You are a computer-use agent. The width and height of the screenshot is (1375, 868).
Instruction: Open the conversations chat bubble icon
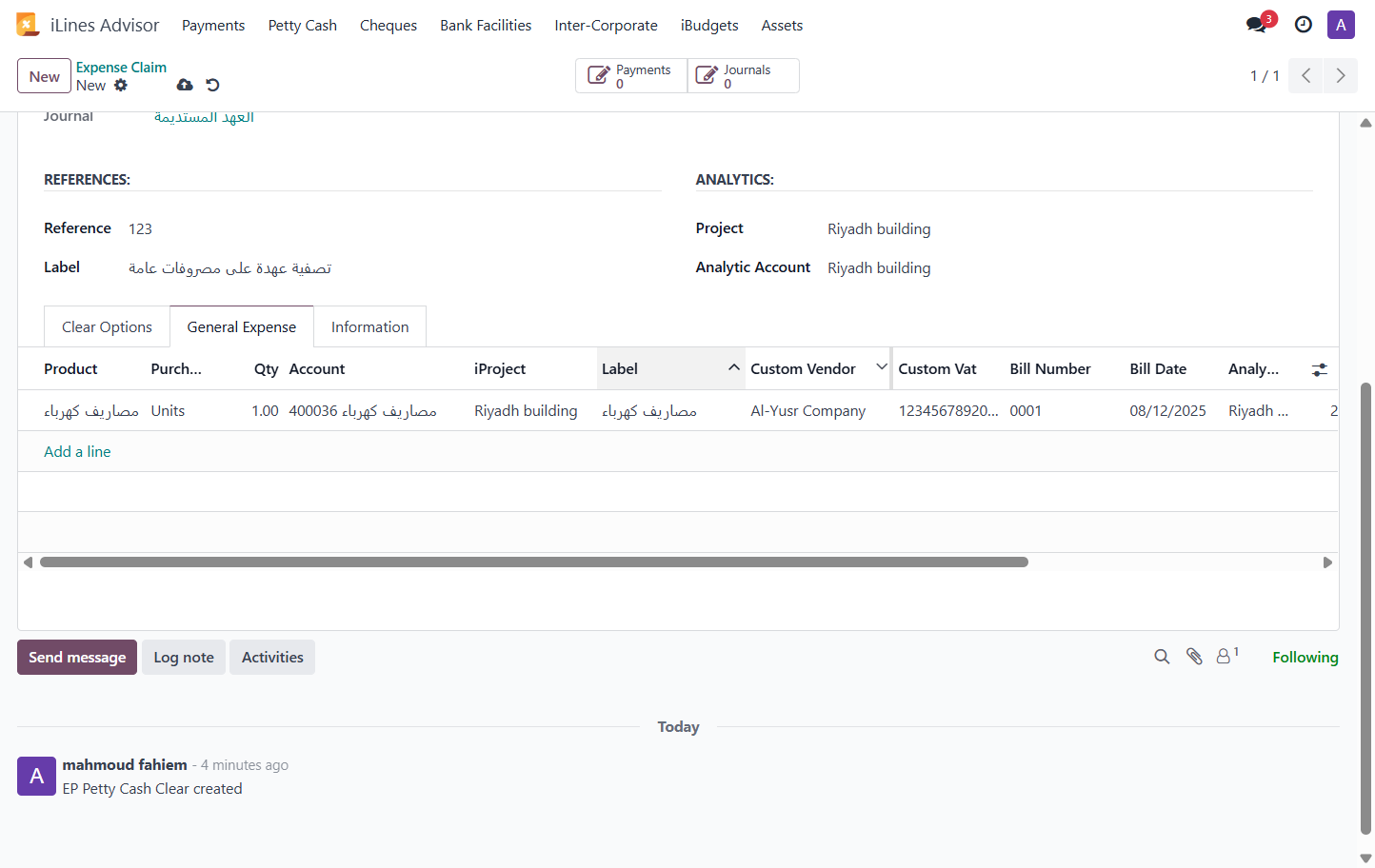pos(1257,25)
